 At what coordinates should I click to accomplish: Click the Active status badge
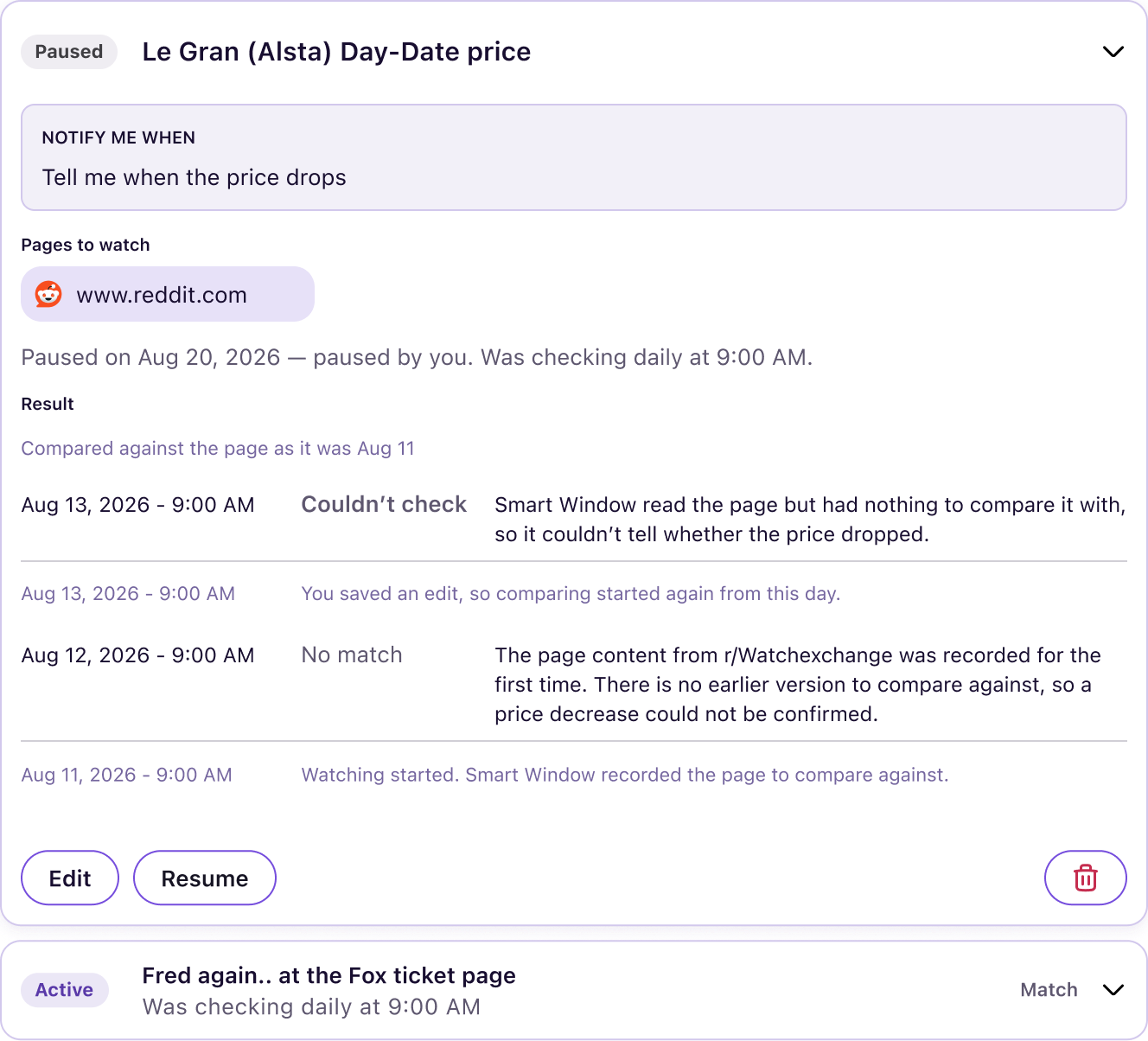65,990
